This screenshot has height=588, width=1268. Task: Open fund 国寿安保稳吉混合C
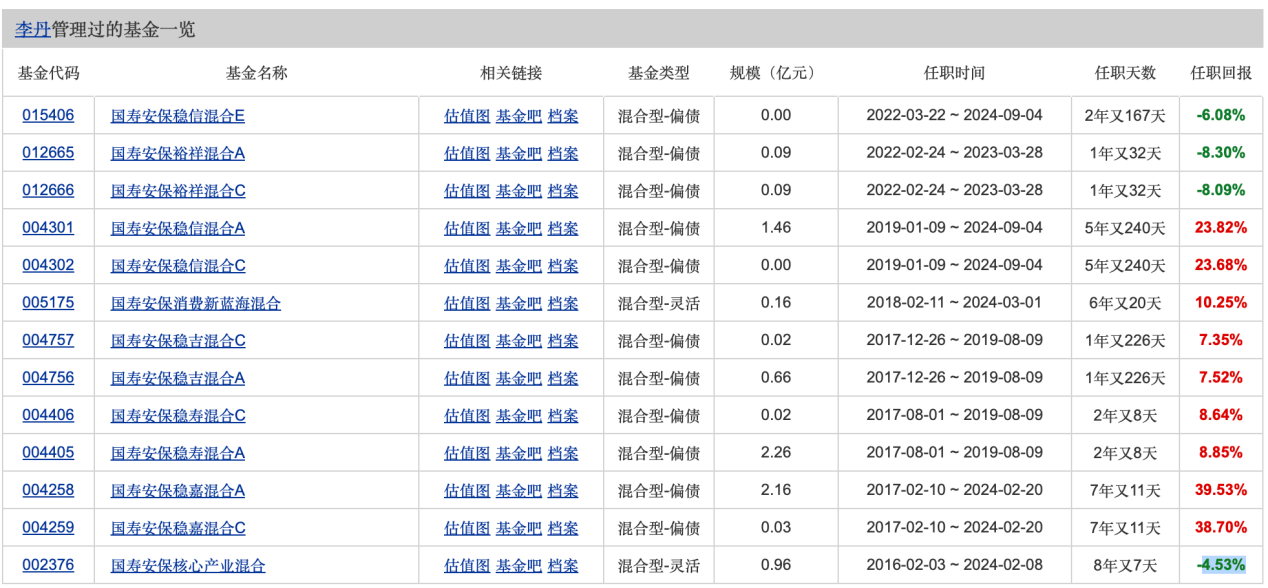click(x=178, y=341)
